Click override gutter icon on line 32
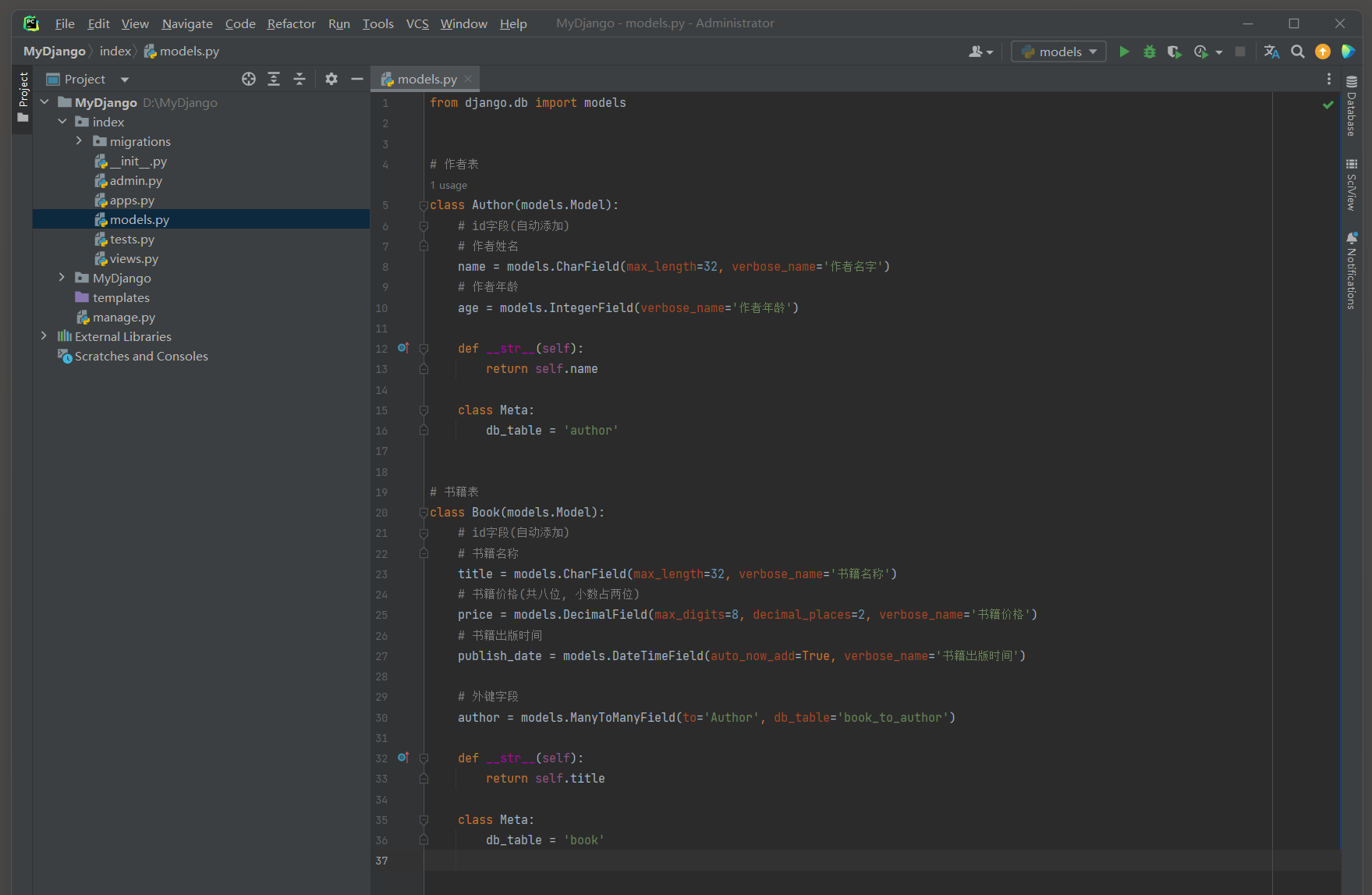The image size is (1372, 895). (x=403, y=758)
